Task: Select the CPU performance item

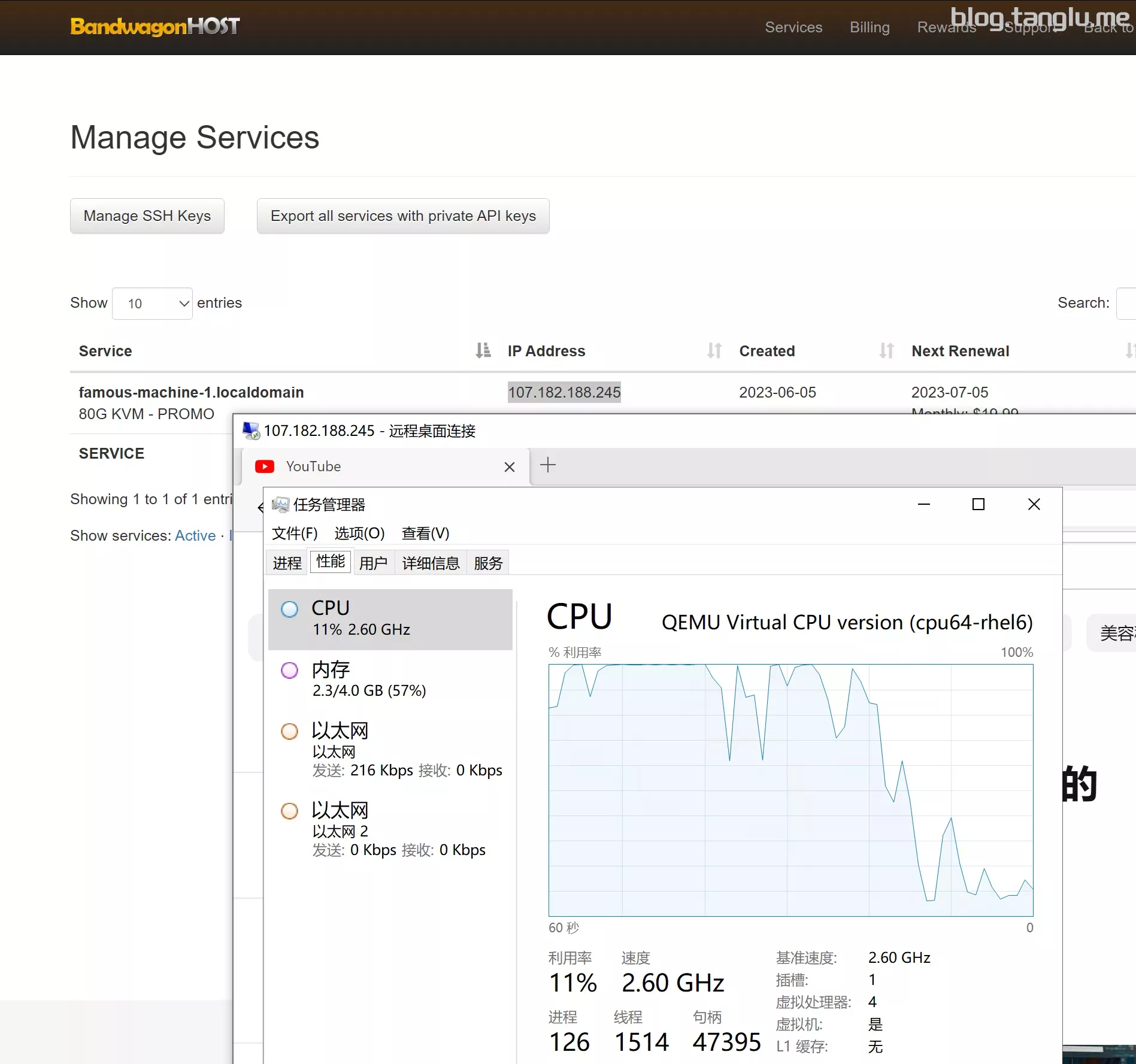Action: tap(390, 619)
